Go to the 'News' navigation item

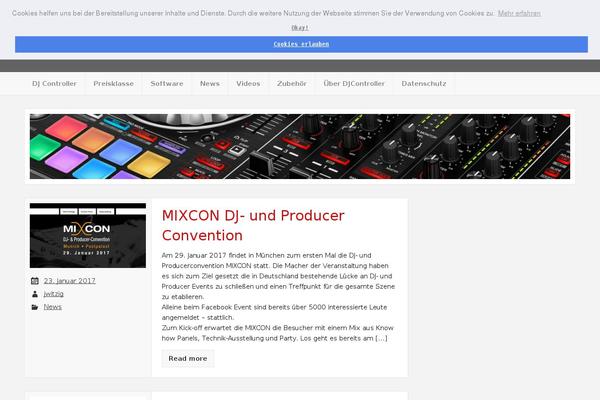pyautogui.click(x=210, y=83)
